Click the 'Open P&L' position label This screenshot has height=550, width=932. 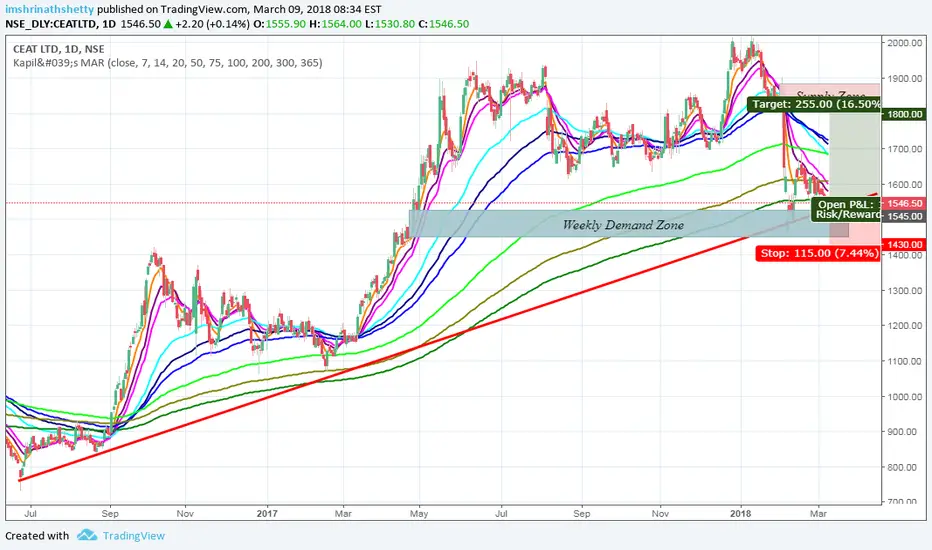point(846,205)
